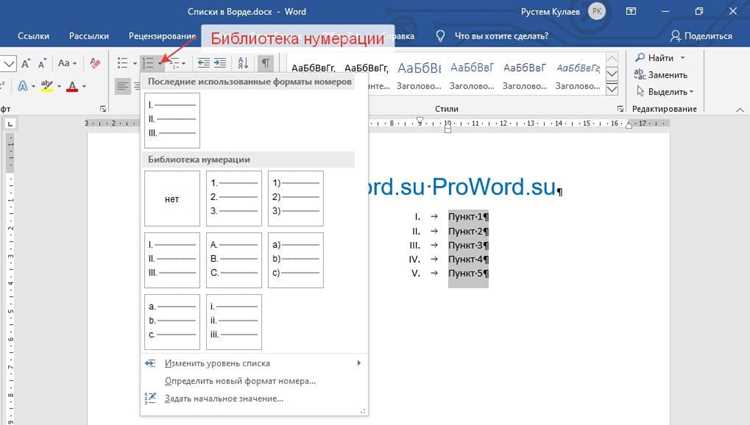Apply the red font color
The image size is (750, 425).
point(72,86)
